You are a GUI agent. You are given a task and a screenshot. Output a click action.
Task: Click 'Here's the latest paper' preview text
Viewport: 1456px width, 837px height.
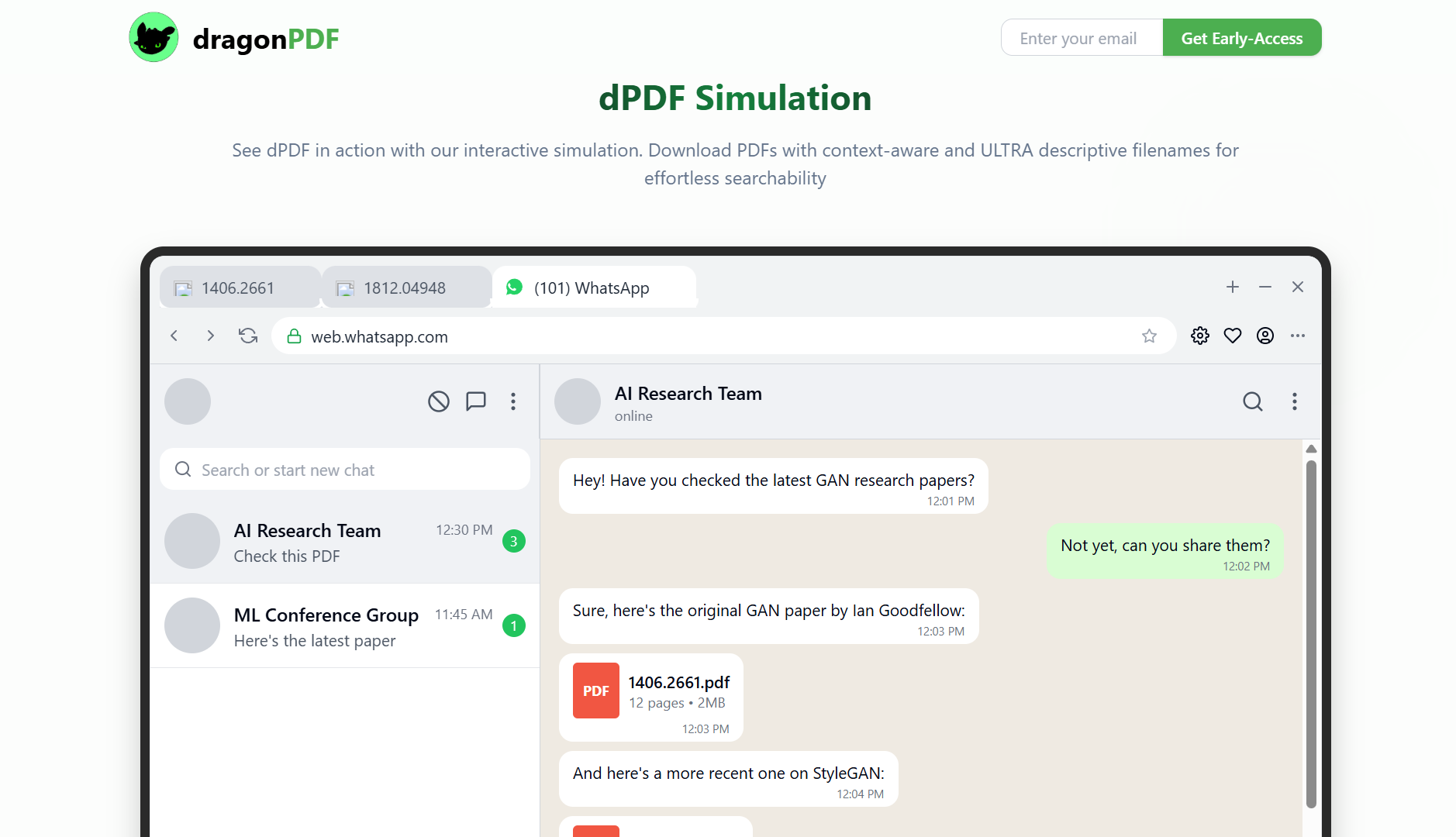315,641
